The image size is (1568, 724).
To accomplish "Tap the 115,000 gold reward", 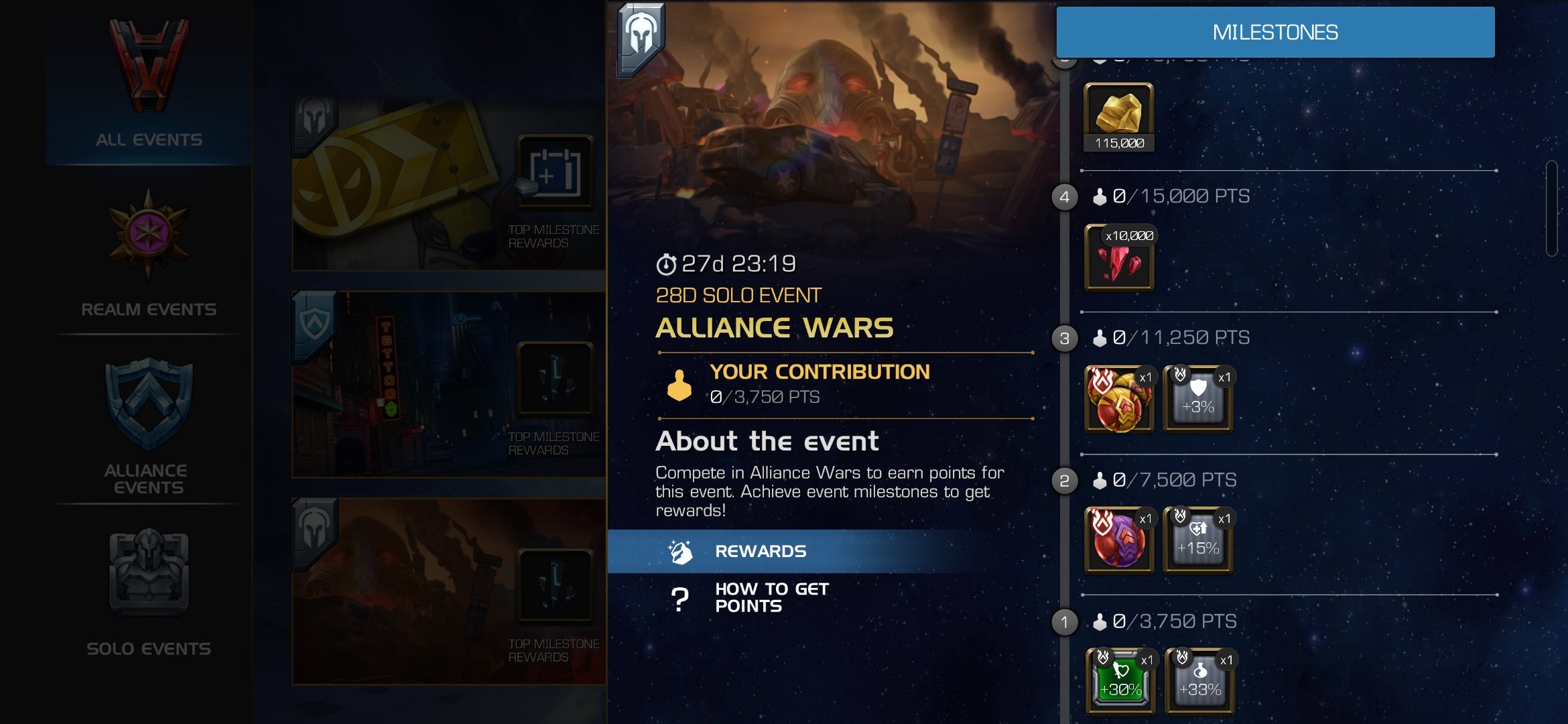I will pyautogui.click(x=1119, y=117).
